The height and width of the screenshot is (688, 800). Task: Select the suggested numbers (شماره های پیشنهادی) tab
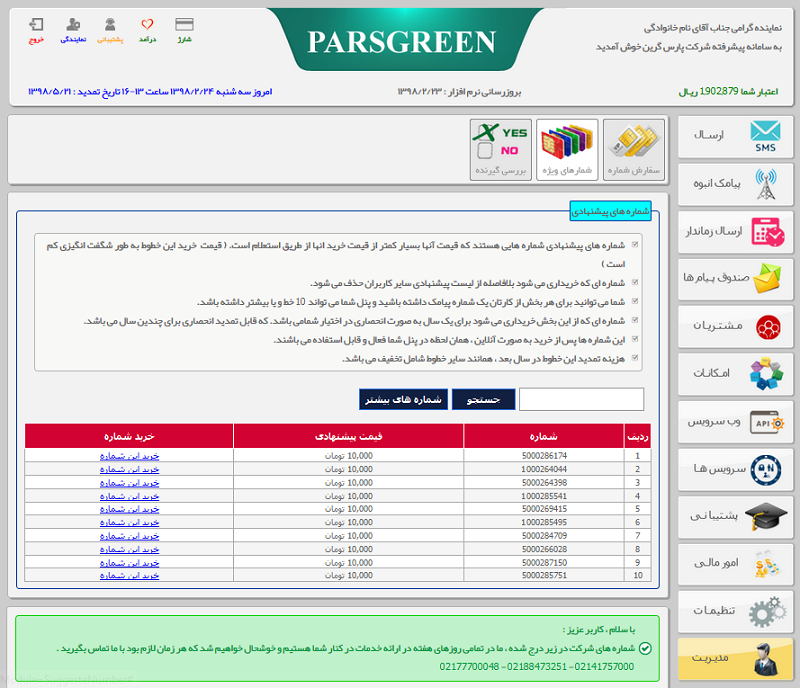[610, 211]
